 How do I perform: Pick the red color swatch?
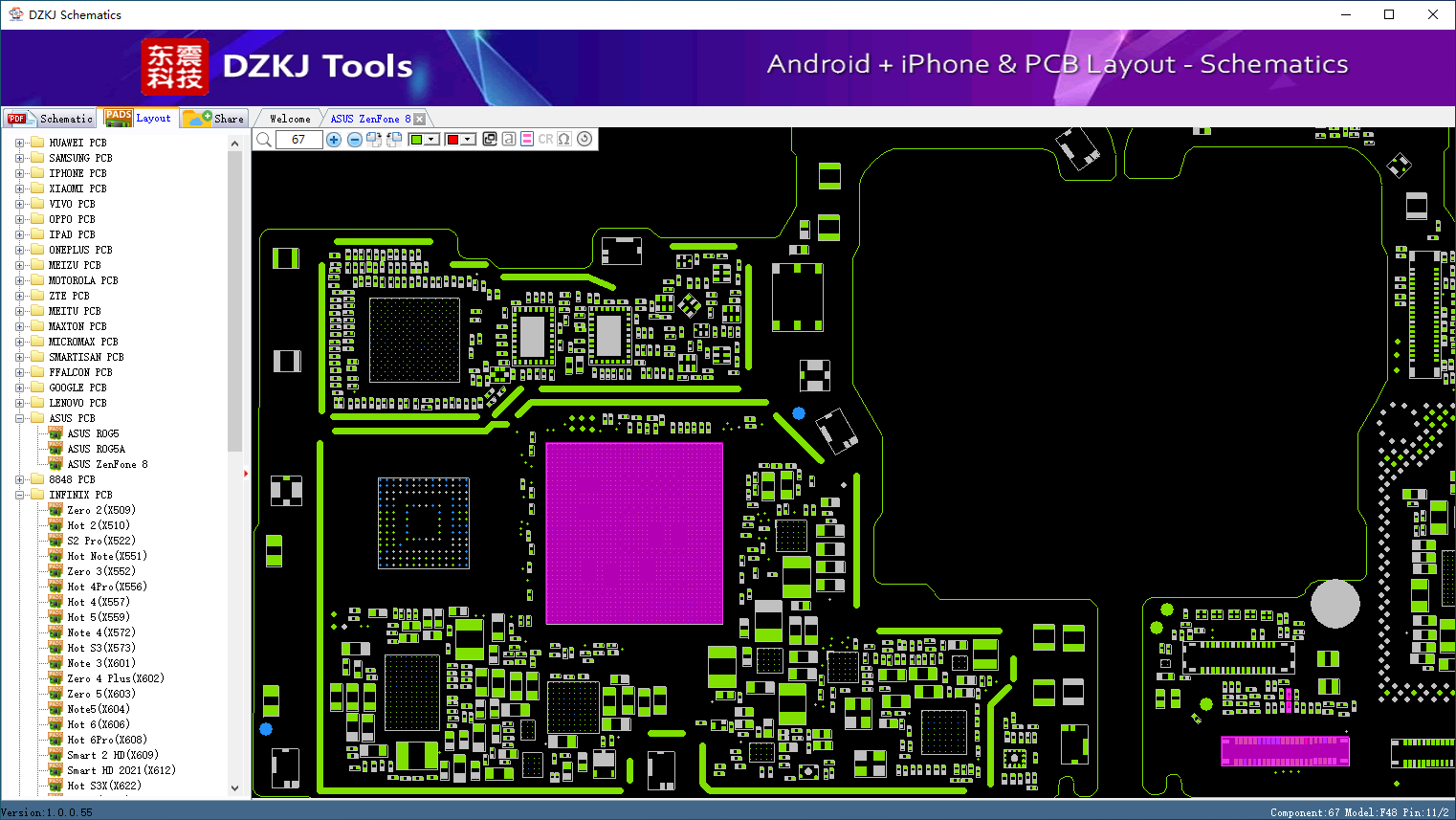click(x=452, y=140)
